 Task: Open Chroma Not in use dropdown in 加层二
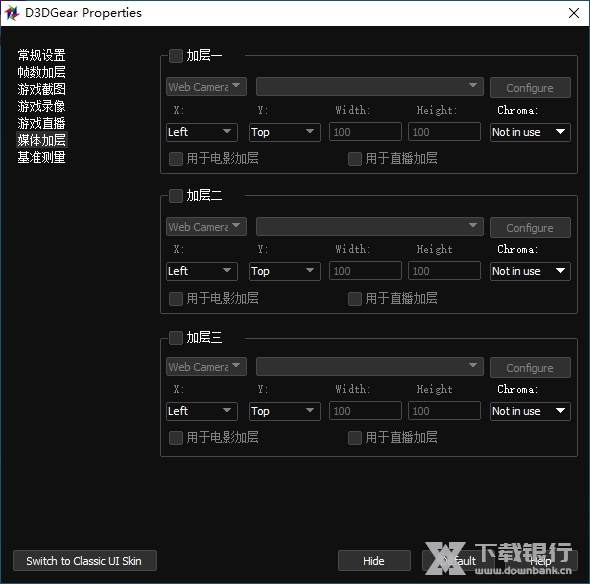tap(530, 271)
